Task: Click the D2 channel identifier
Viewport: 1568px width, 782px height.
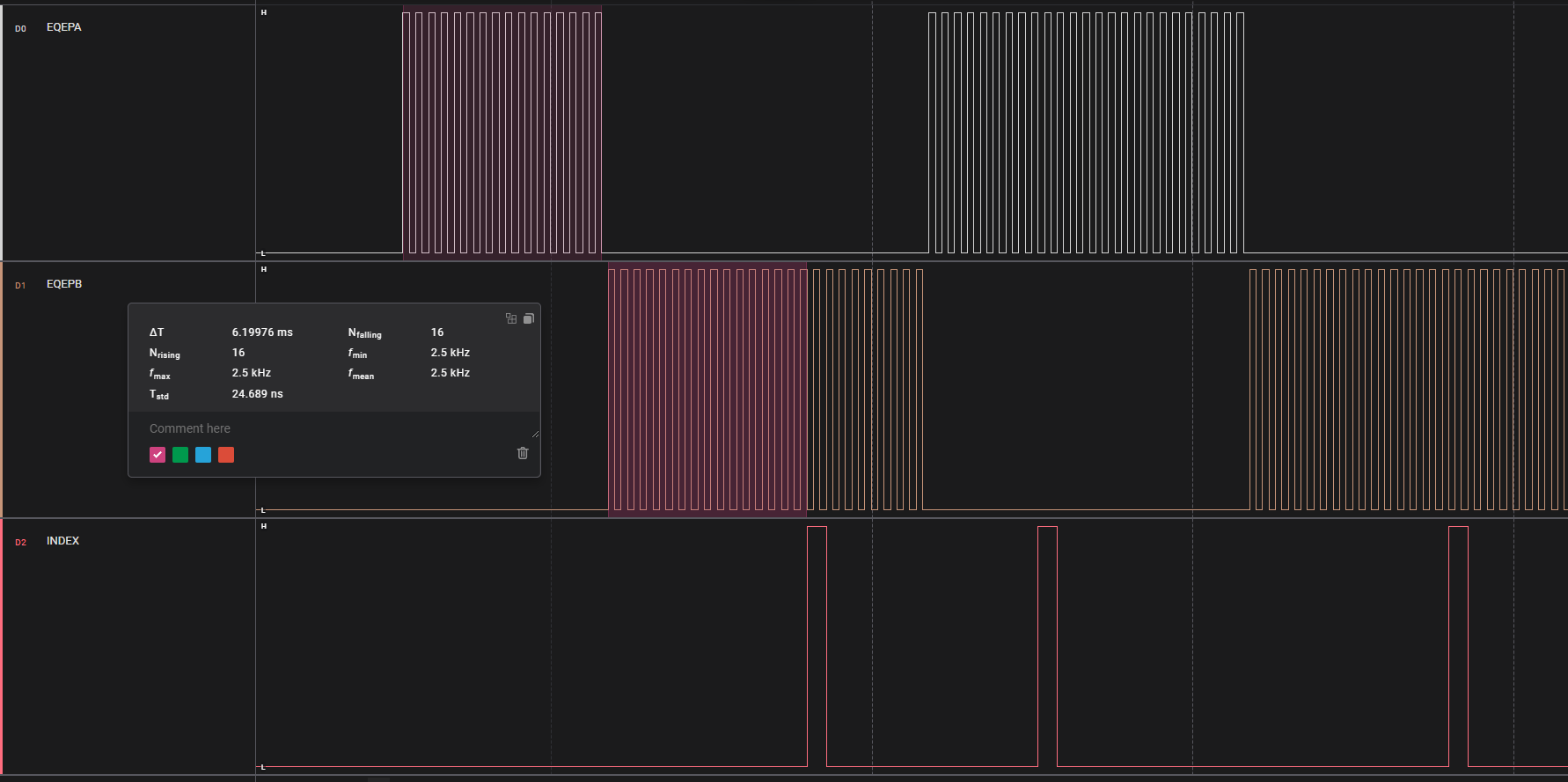Action: point(20,543)
